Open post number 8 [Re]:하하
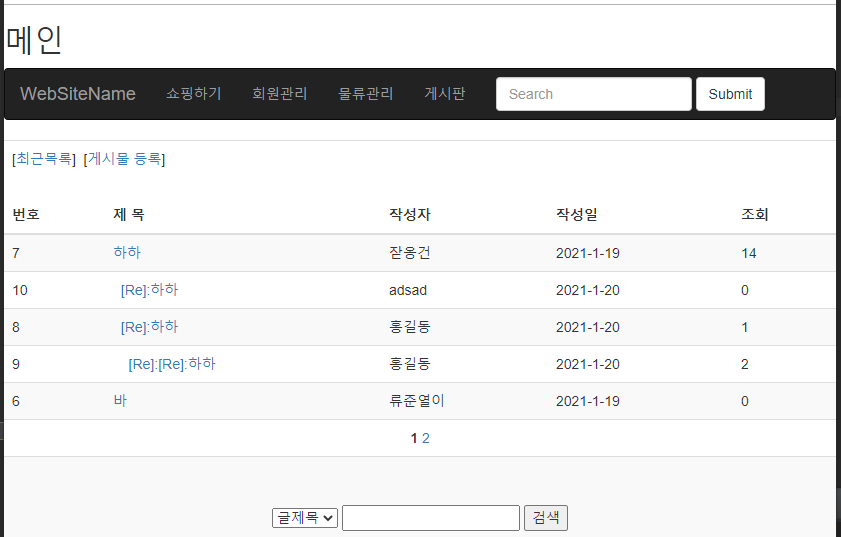This screenshot has height=537, width=841. (149, 327)
